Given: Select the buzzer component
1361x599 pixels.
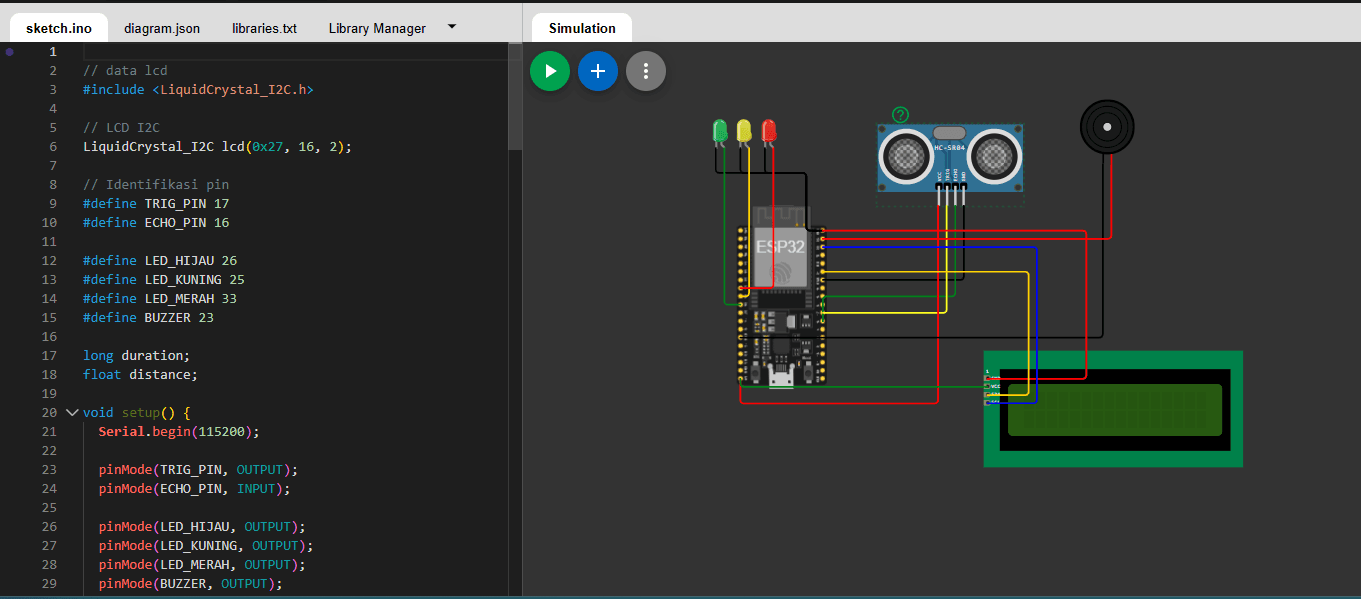Looking at the screenshot, I should click(x=1107, y=127).
